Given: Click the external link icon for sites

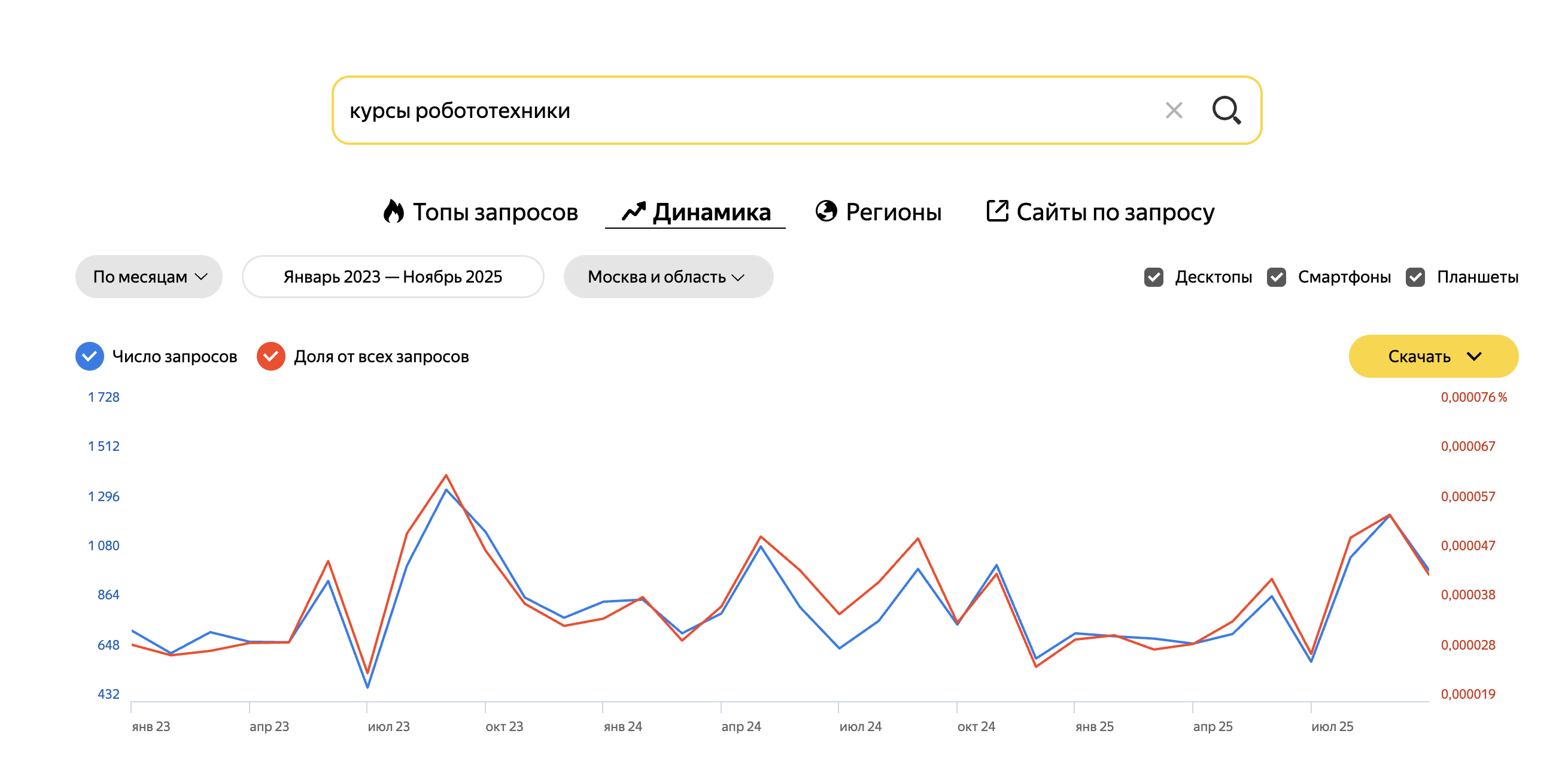Looking at the screenshot, I should [997, 211].
